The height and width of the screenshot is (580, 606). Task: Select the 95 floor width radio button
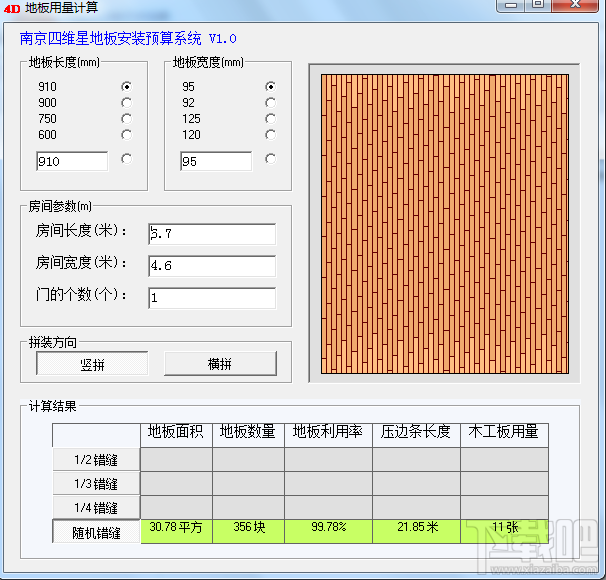pos(271,87)
